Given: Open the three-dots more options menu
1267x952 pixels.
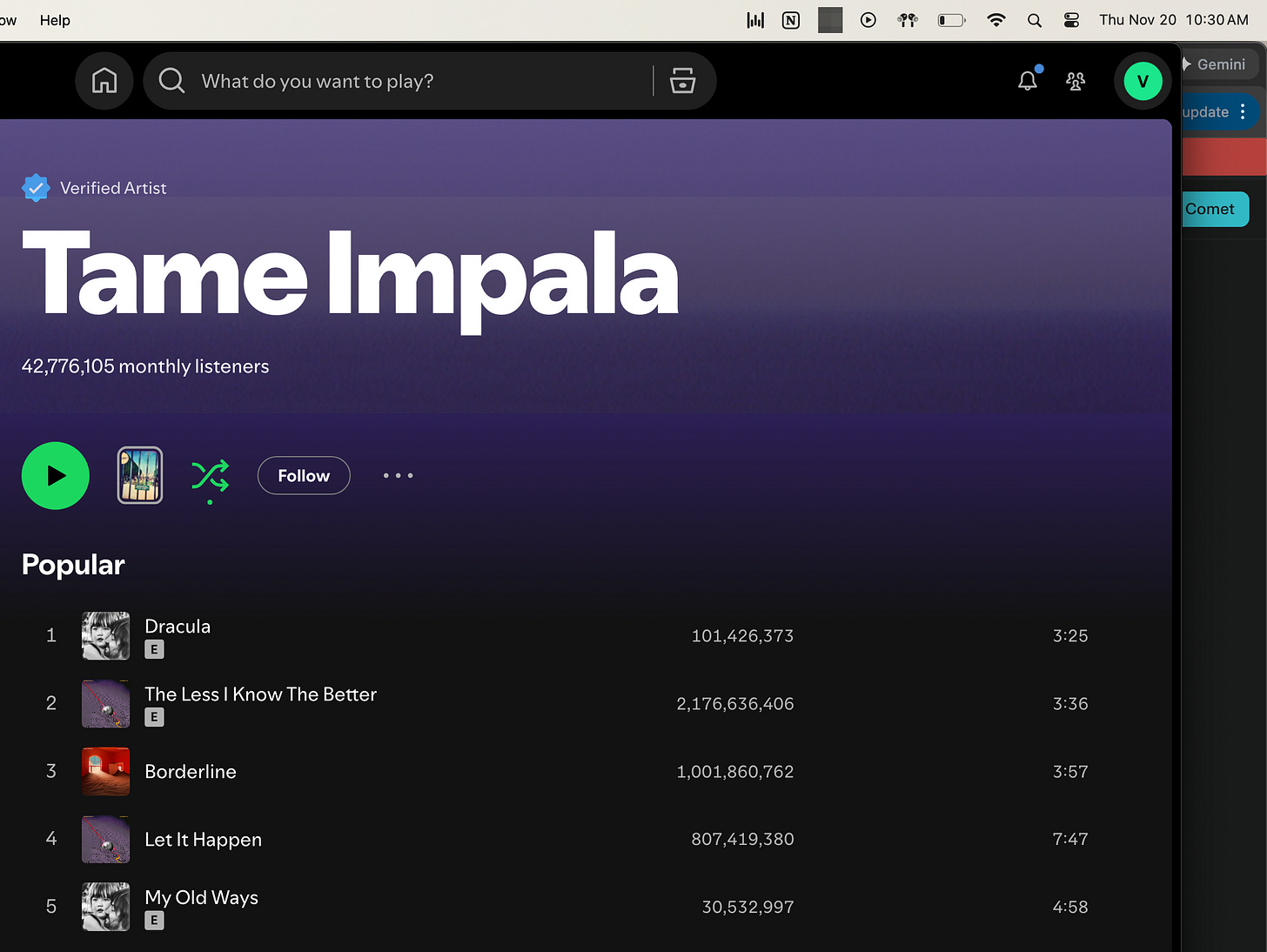Looking at the screenshot, I should click(x=399, y=475).
